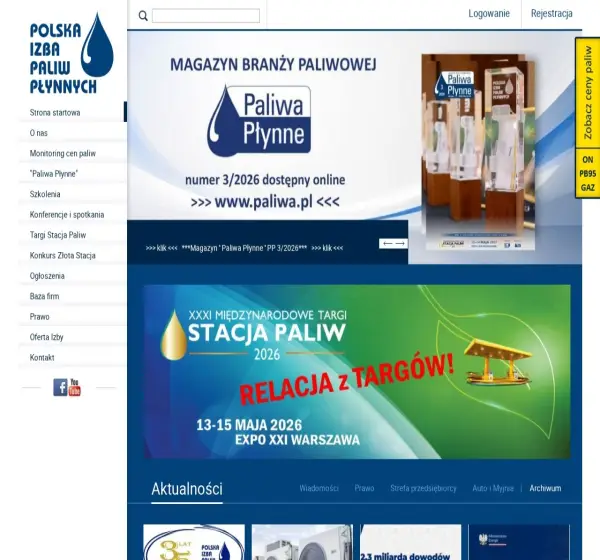The image size is (600, 560).
Task: Open the Logowanie link
Action: [x=489, y=13]
